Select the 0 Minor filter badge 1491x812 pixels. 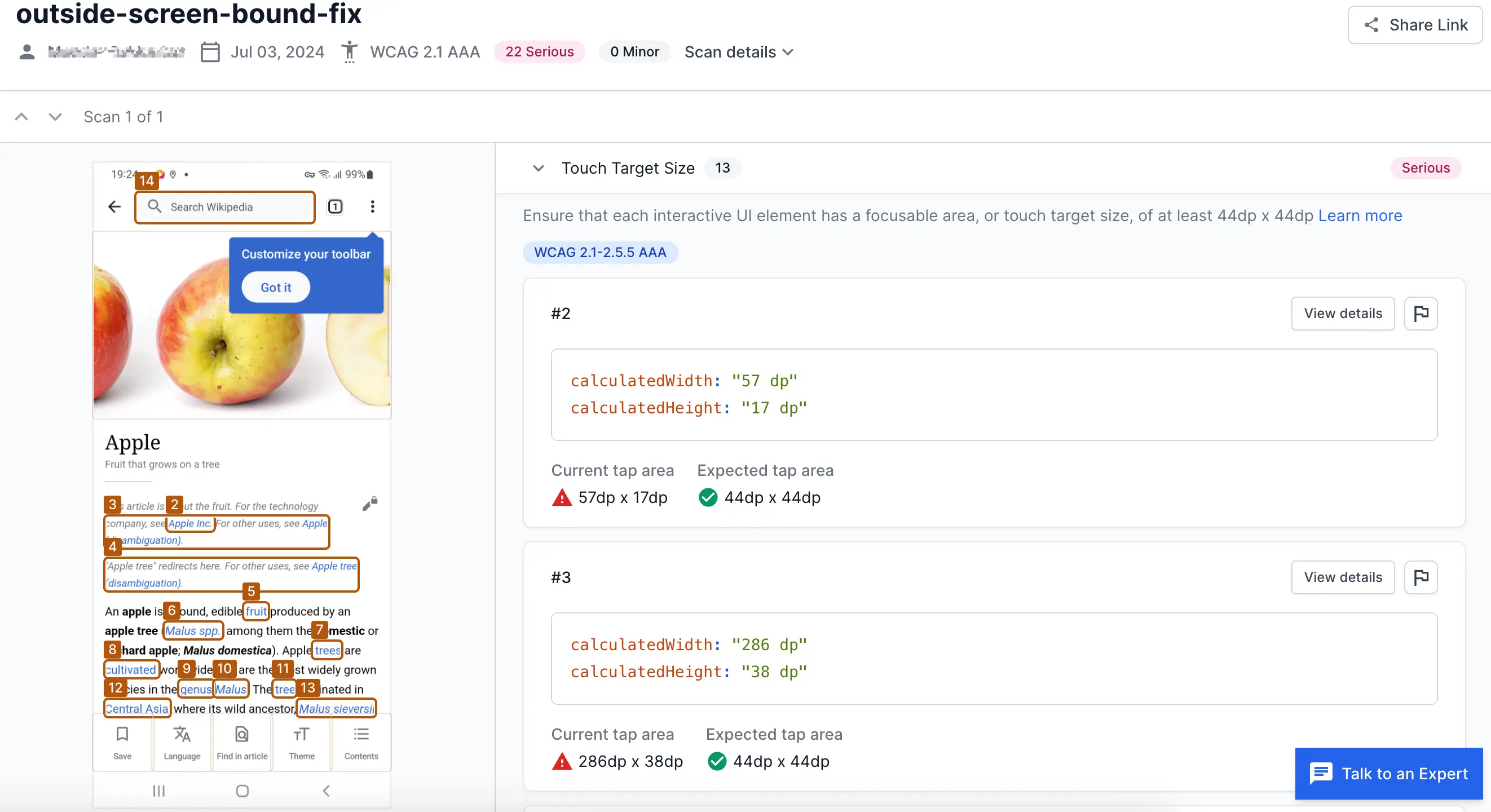(634, 52)
